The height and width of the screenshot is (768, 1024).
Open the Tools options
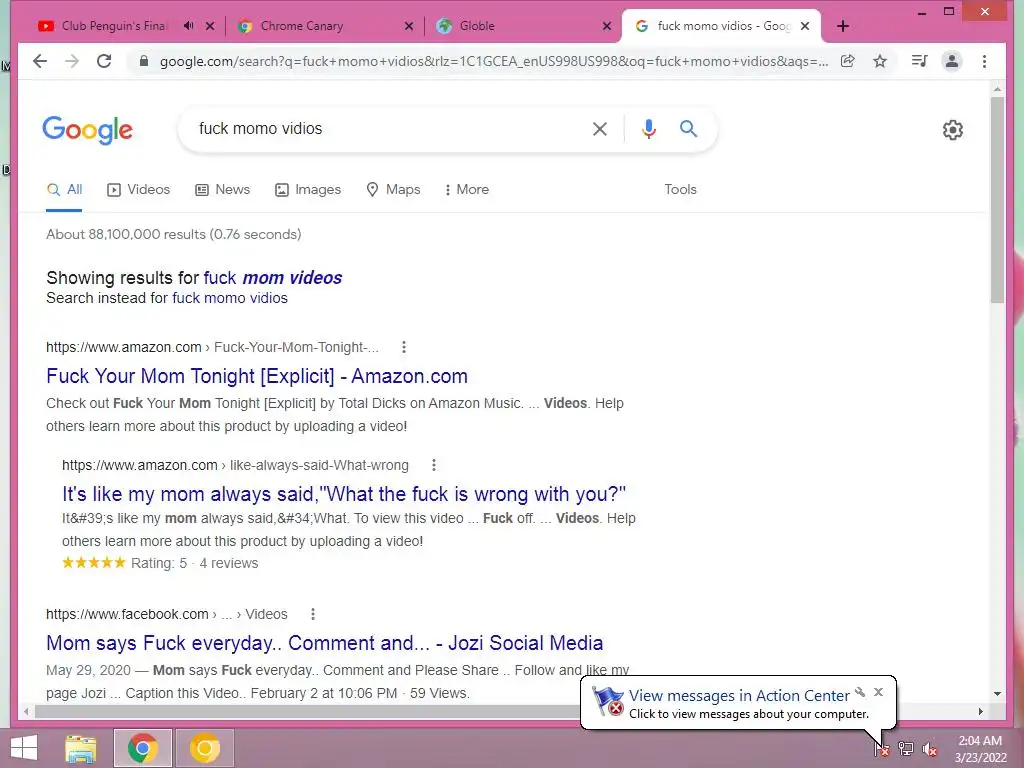click(x=680, y=189)
